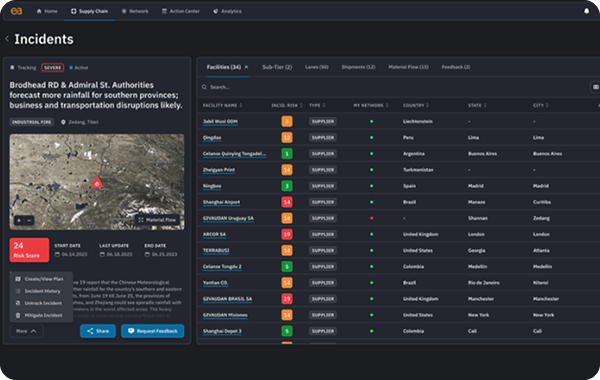Click the share icon on the Share button
This screenshot has height=380, width=600.
(90, 331)
